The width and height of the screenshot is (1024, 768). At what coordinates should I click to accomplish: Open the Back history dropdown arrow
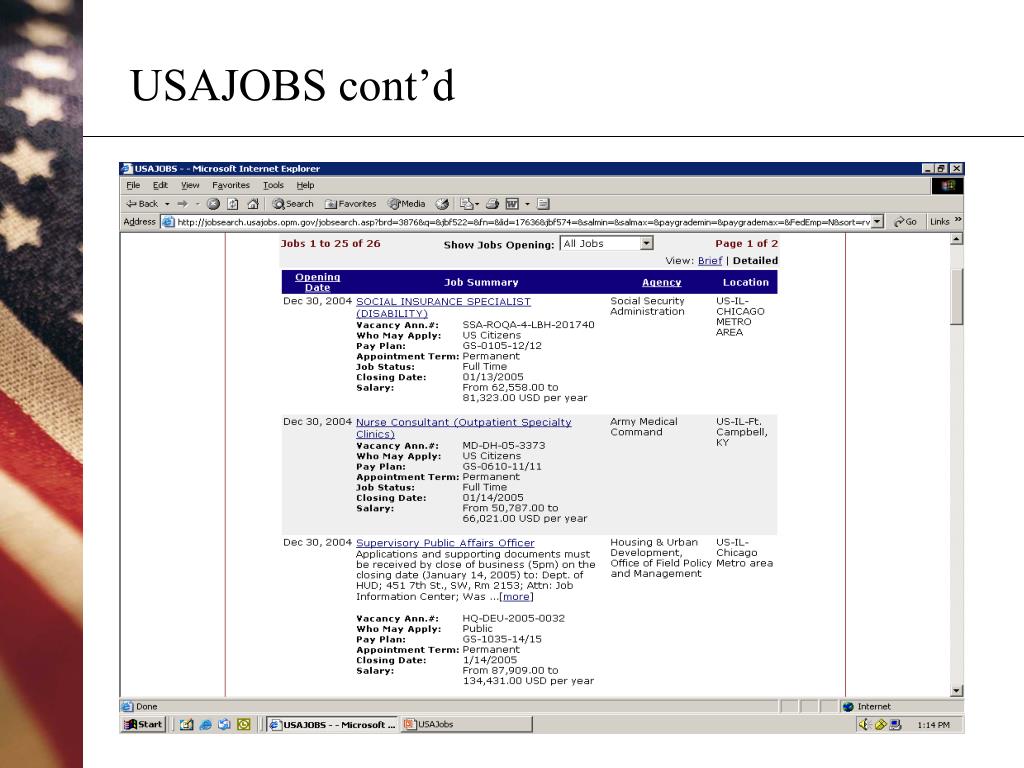click(x=167, y=204)
